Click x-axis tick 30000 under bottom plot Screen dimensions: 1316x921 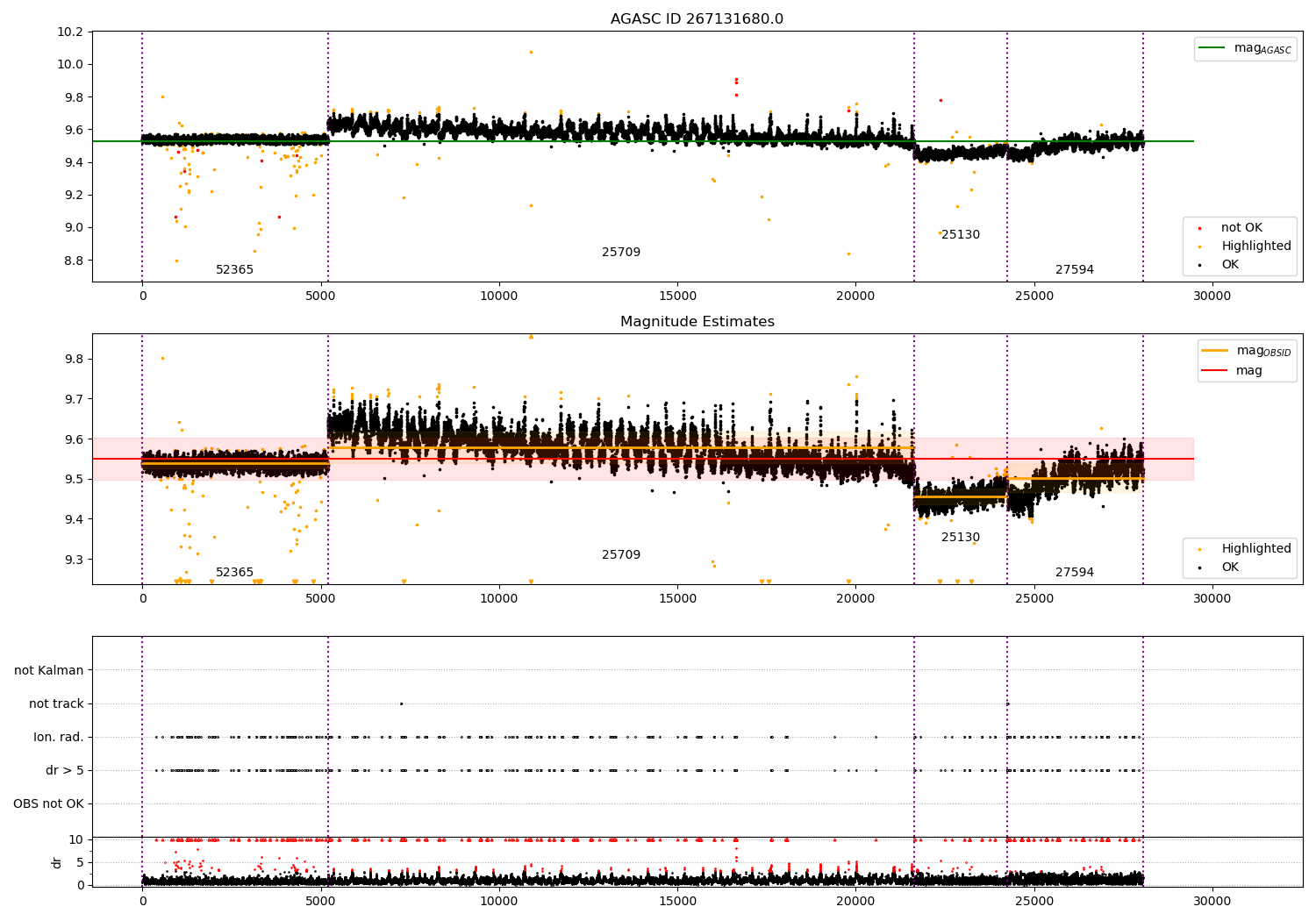point(1212,901)
